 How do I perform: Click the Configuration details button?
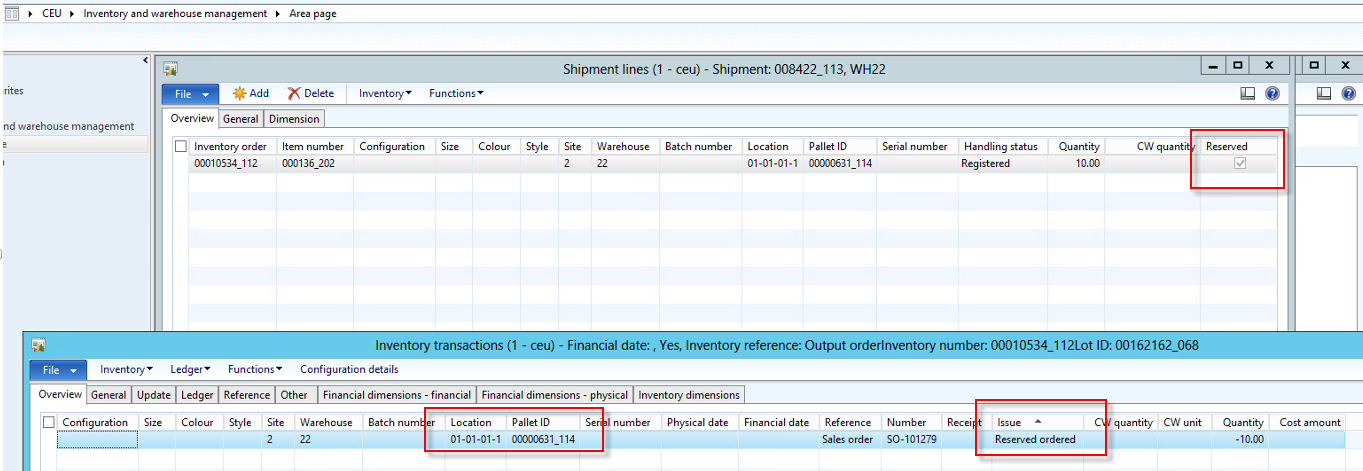tap(349, 369)
